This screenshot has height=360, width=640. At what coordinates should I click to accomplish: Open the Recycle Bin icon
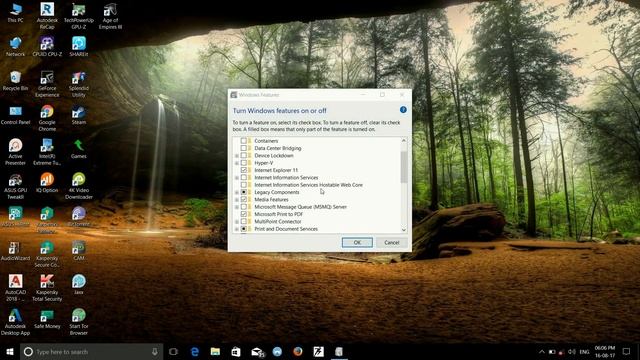pos(16,80)
